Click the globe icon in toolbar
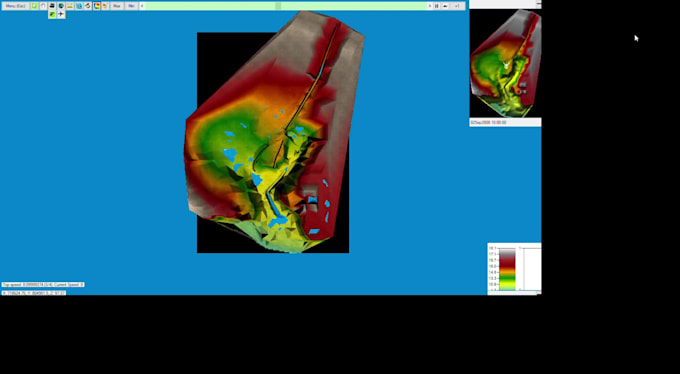 (61, 6)
